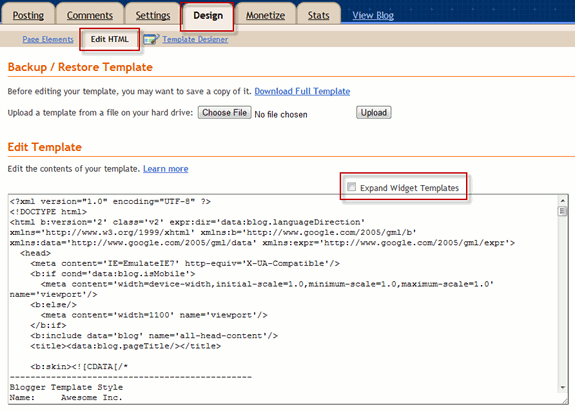Click the Choose File button
Image resolution: width=575 pixels, height=411 pixels.
[225, 113]
